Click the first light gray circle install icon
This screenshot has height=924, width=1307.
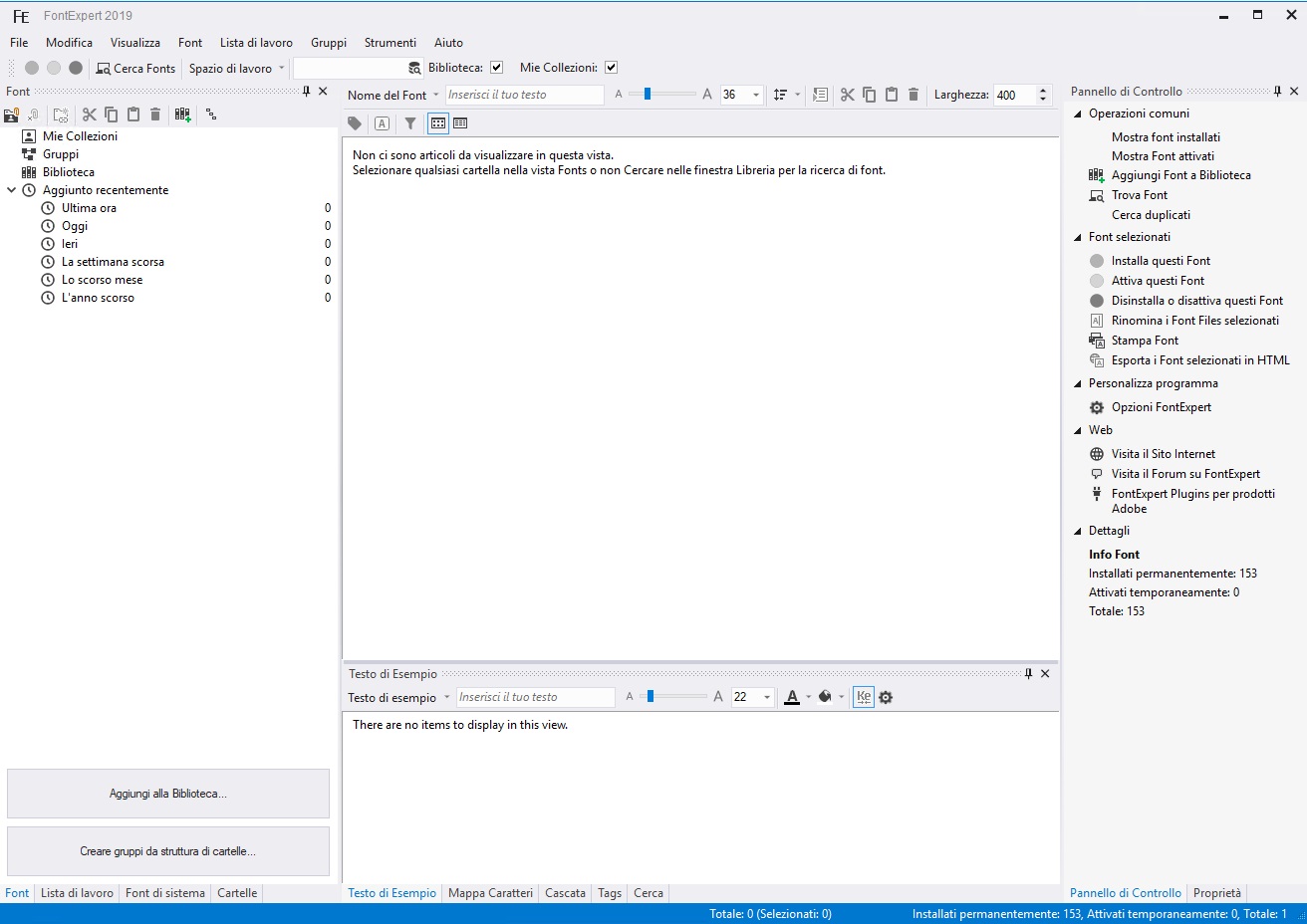coord(32,68)
